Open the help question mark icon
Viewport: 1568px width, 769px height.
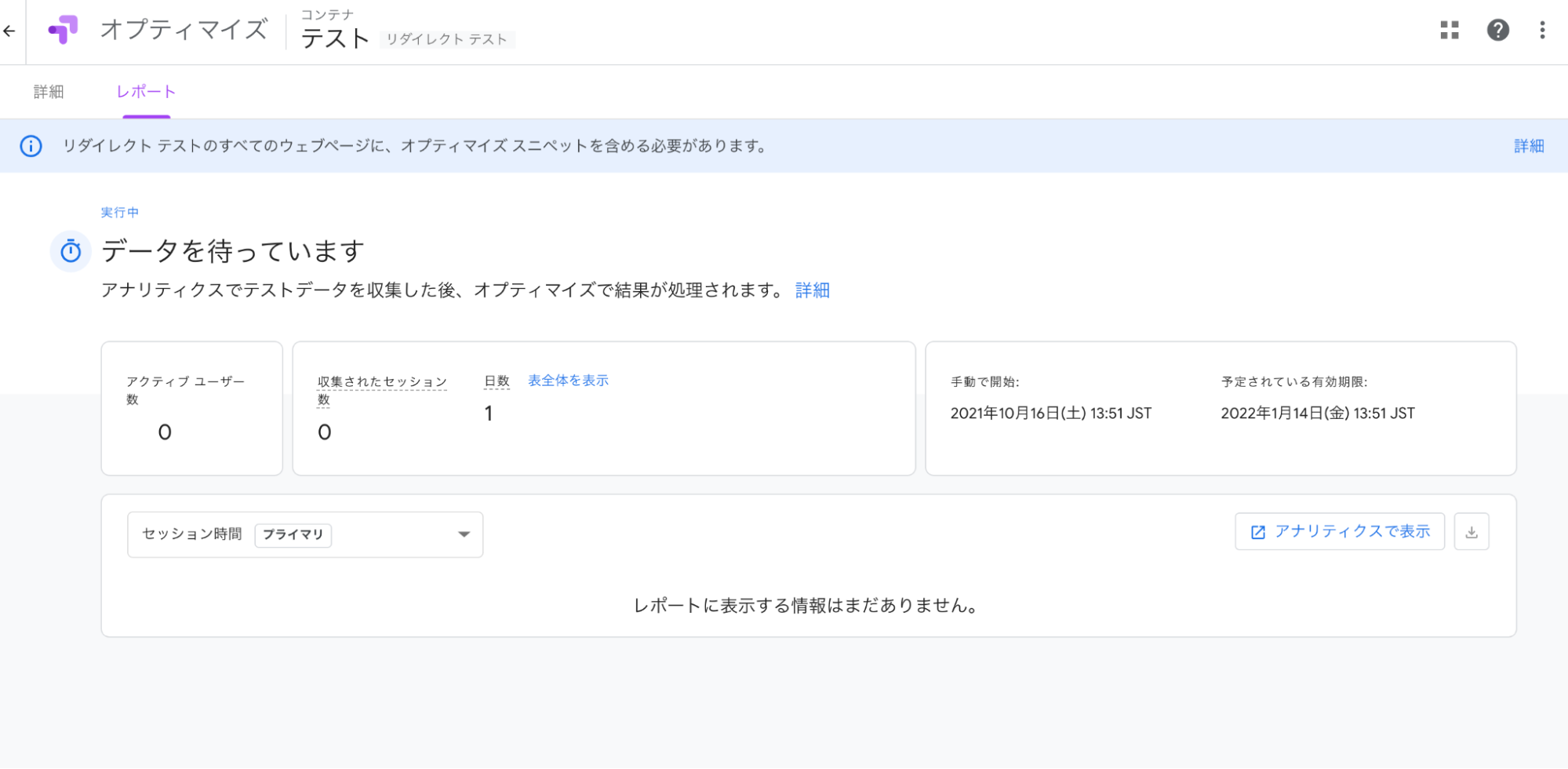tap(1497, 31)
